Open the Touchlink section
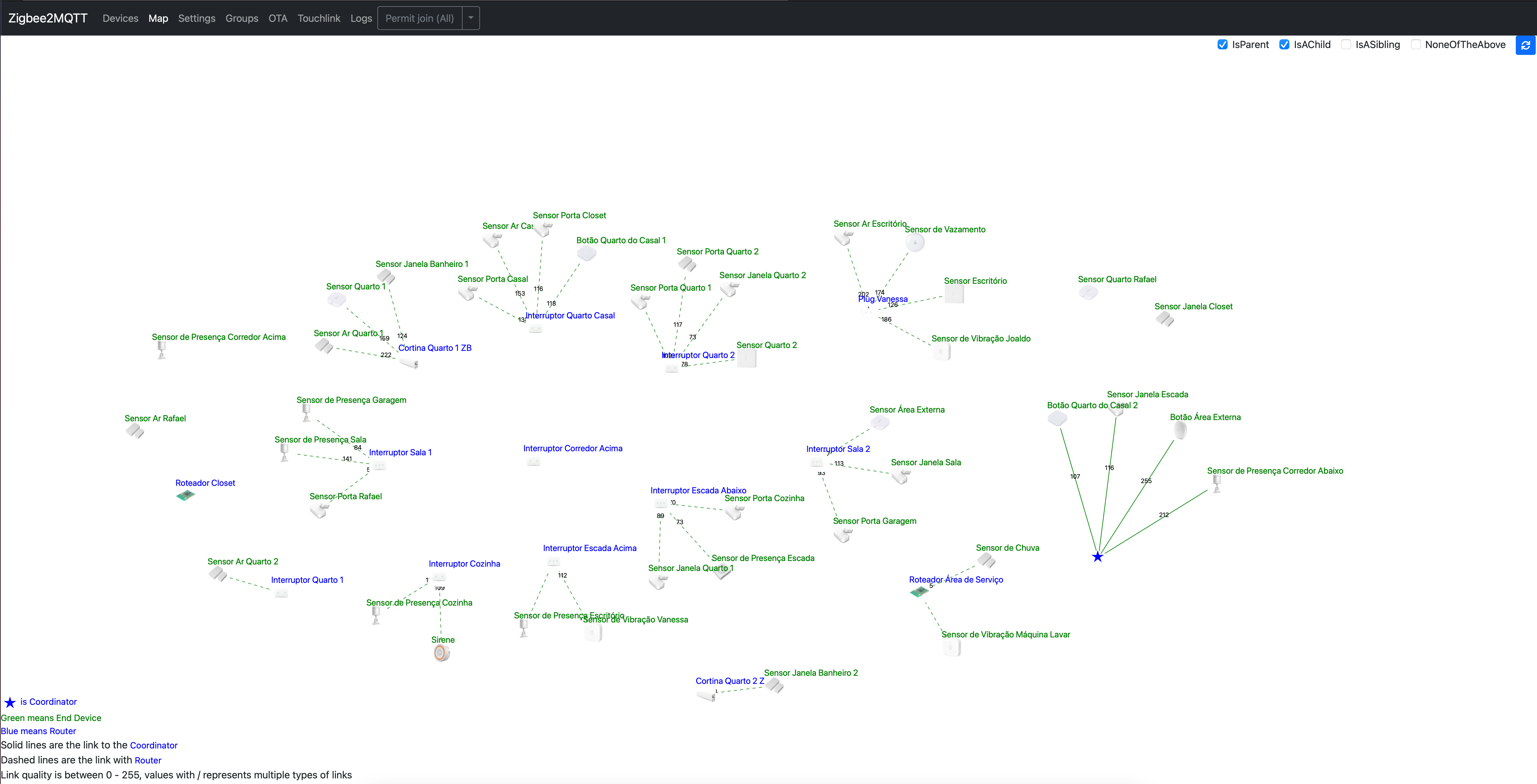 (x=319, y=18)
